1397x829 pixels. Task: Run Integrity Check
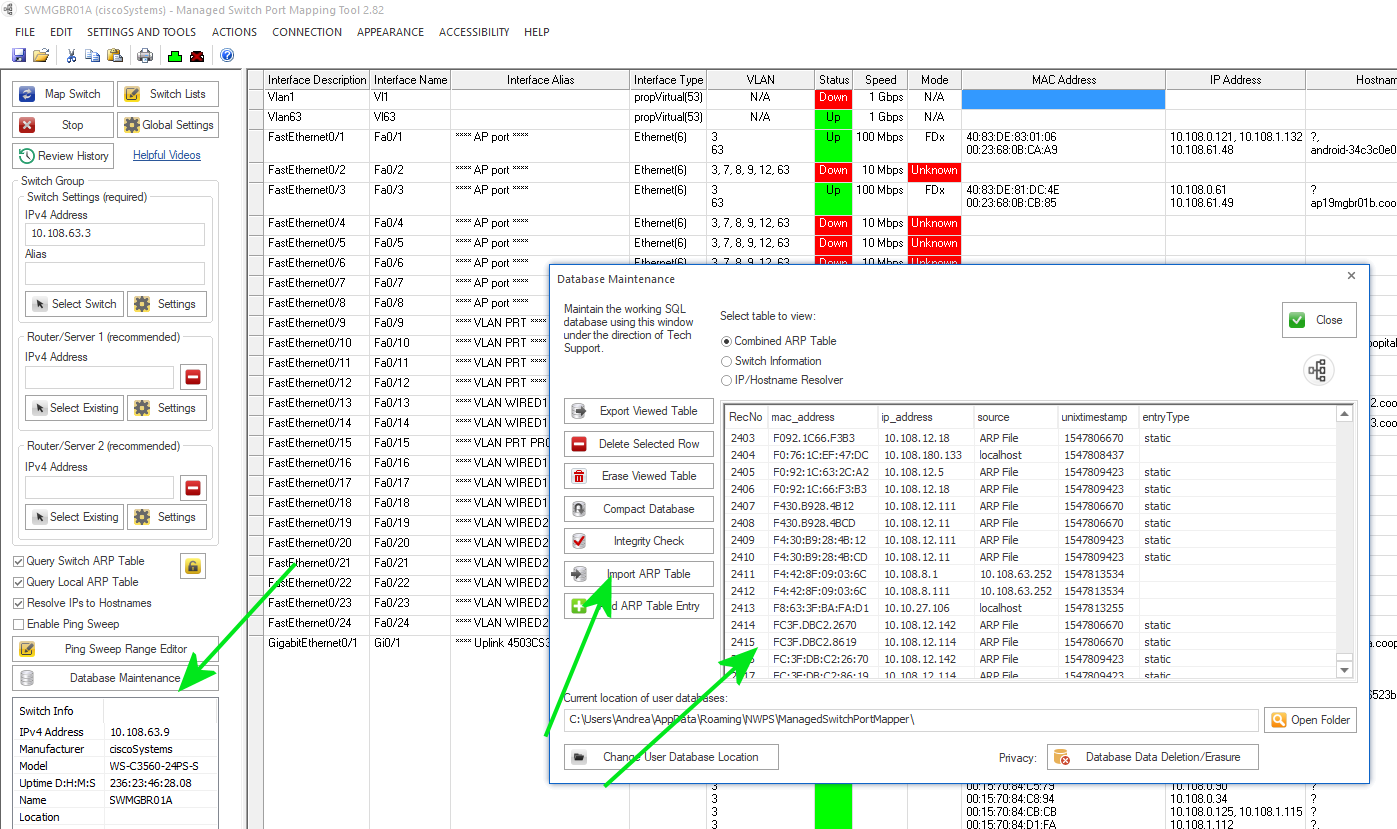point(640,541)
